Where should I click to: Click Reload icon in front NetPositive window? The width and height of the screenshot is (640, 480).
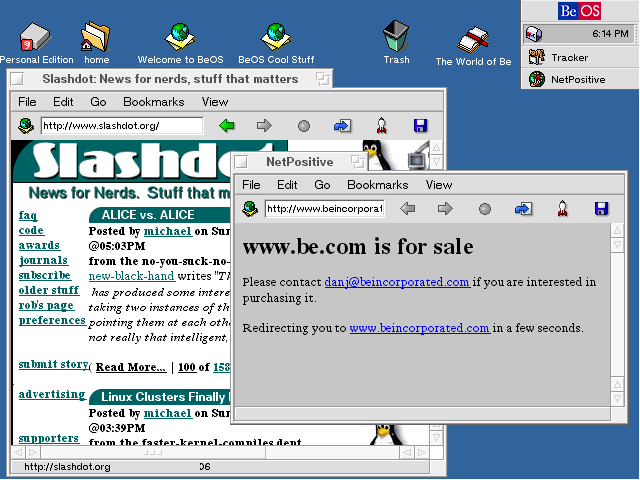(523, 209)
